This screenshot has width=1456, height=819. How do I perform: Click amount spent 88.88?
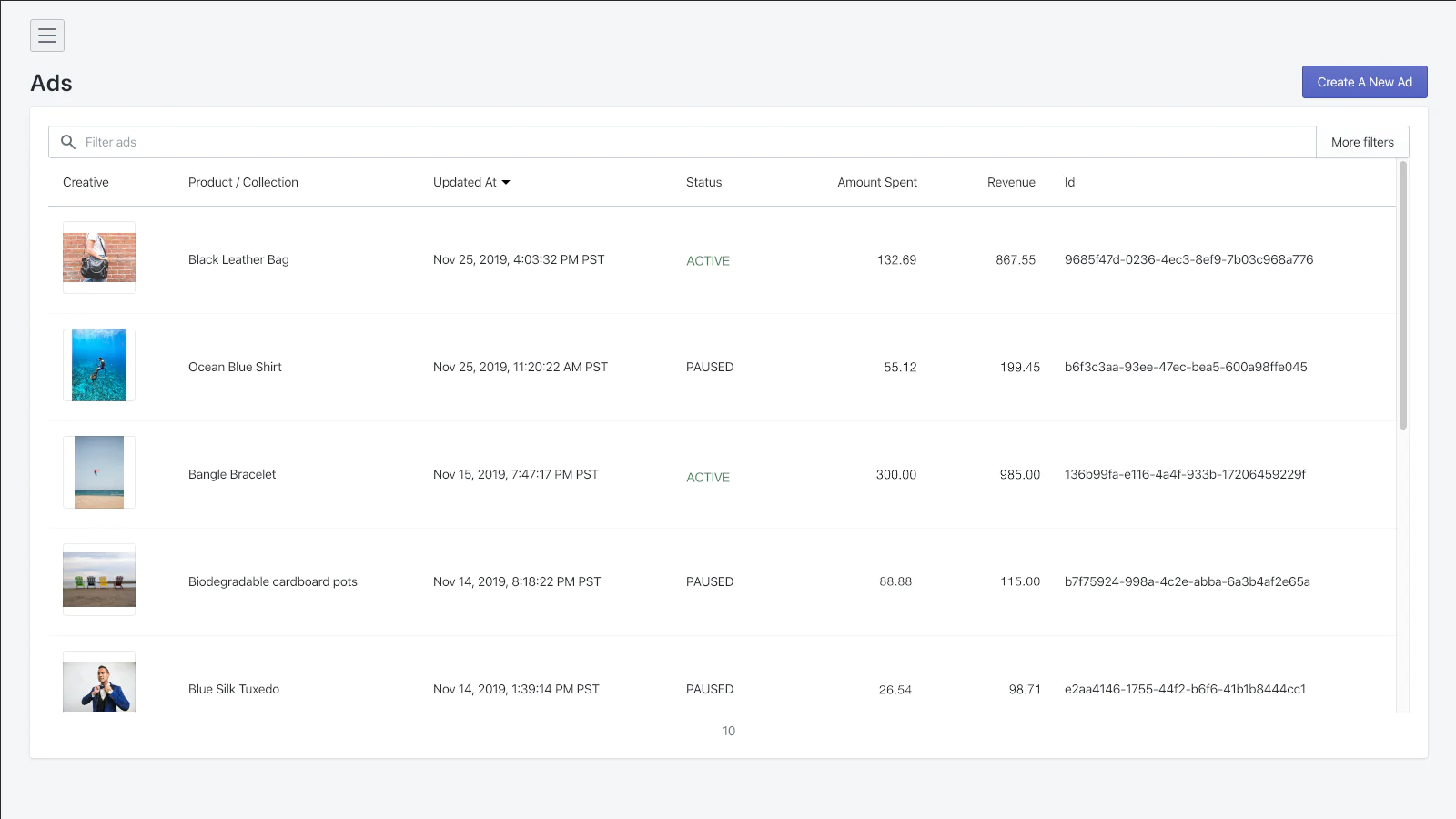[x=895, y=581]
